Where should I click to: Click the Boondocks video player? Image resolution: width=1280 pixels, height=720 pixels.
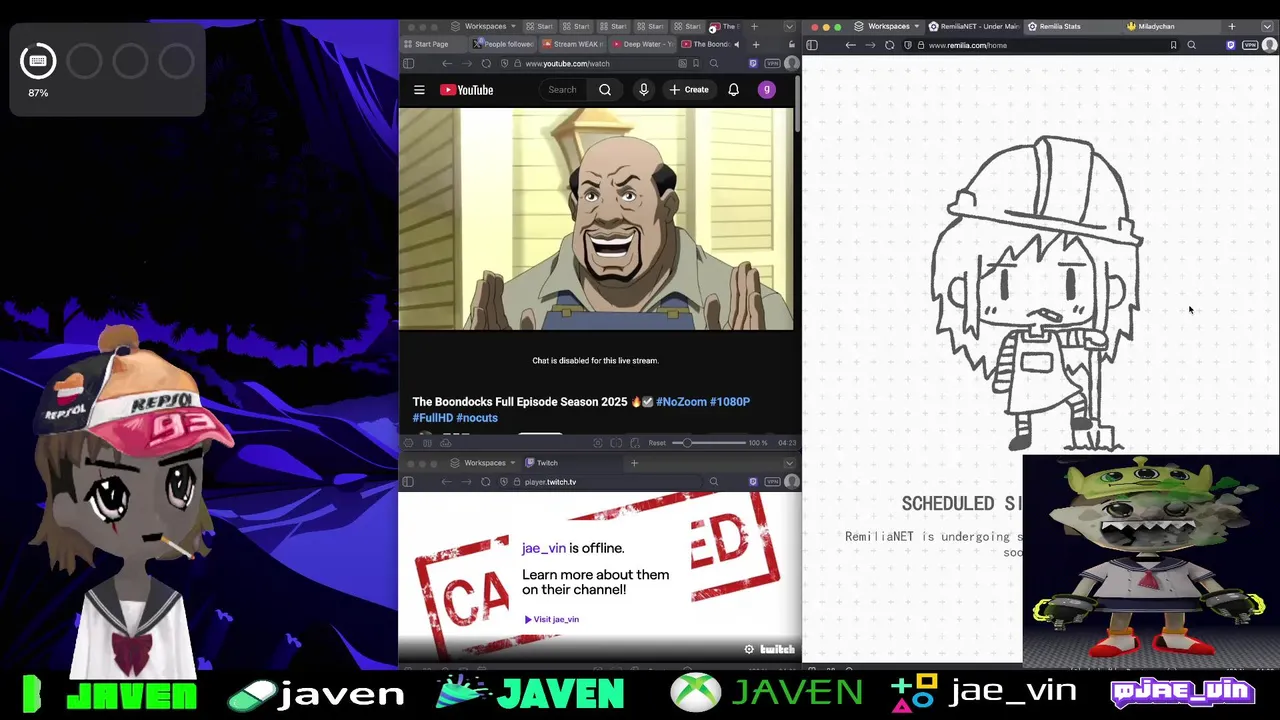coord(596,219)
